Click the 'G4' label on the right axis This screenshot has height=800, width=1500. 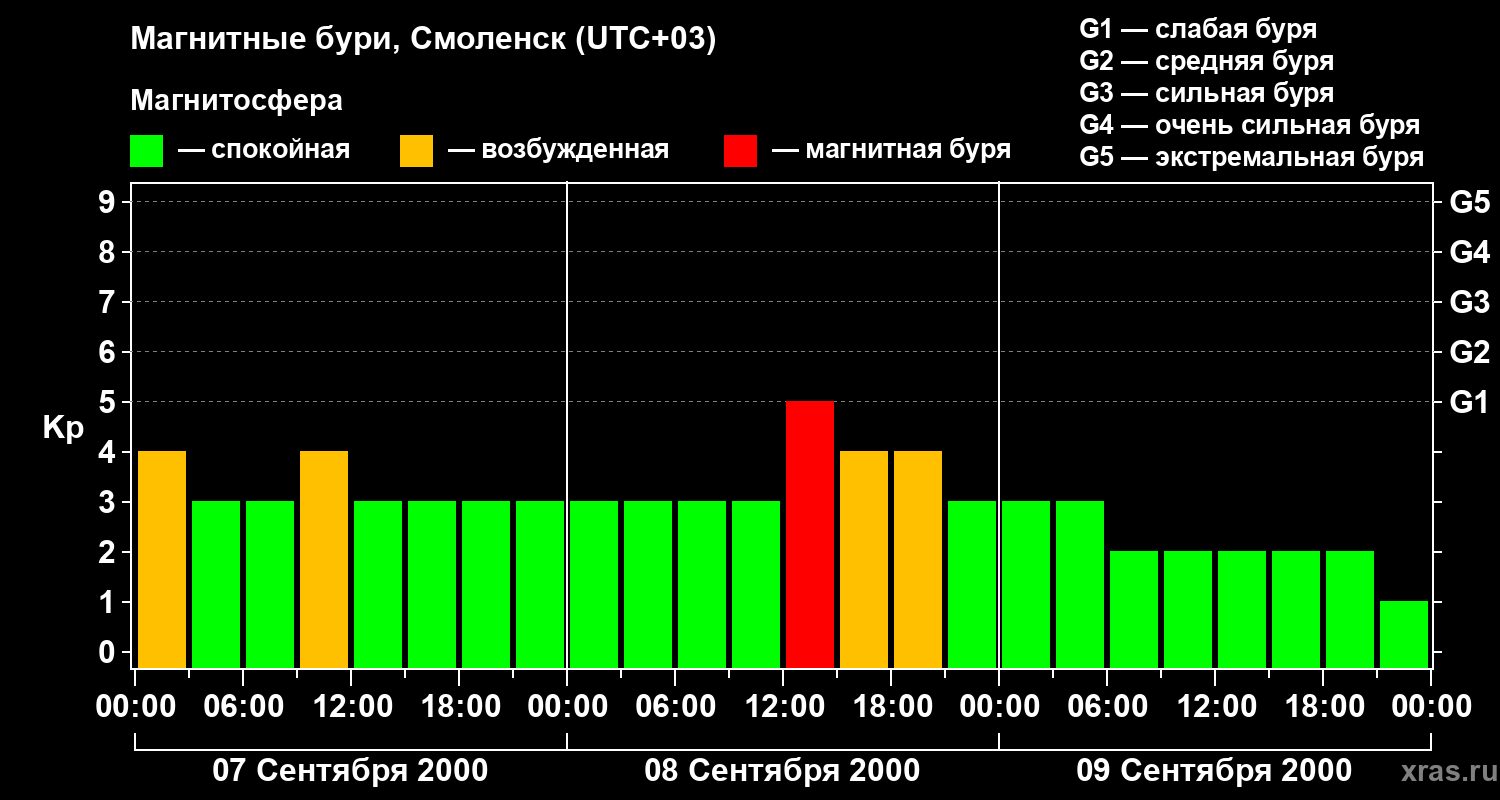point(1469,253)
